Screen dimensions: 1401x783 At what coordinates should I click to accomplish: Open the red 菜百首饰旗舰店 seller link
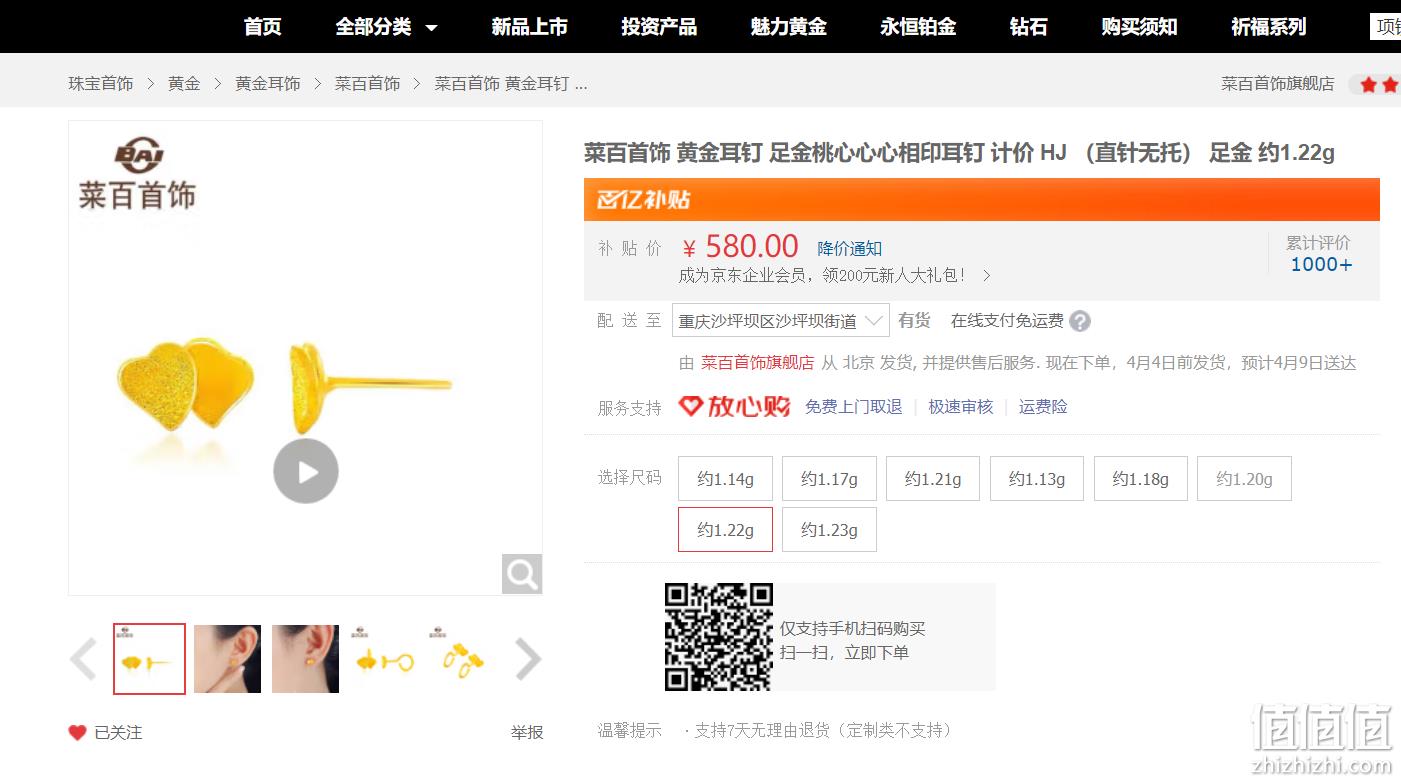point(758,363)
